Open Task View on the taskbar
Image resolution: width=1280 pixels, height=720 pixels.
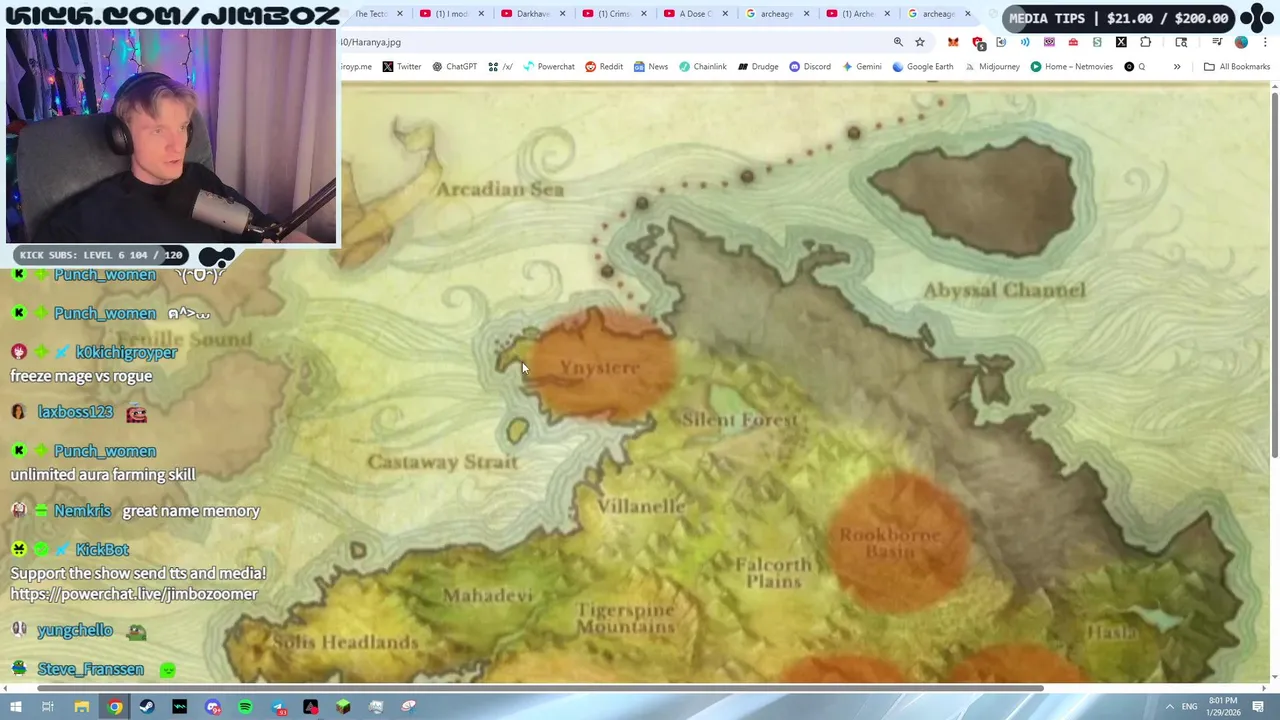[47, 707]
